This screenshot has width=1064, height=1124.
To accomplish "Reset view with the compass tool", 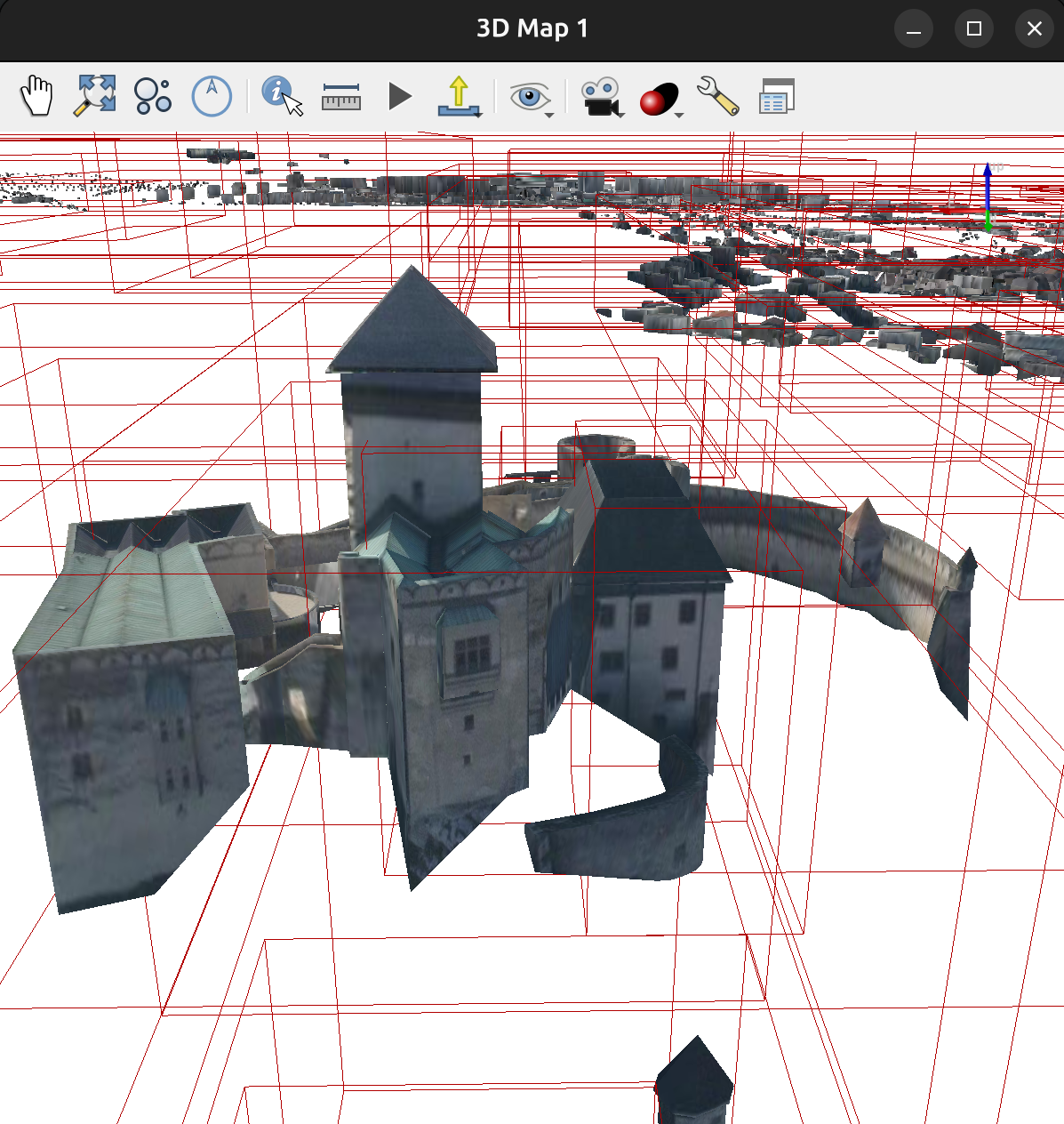I will point(211,95).
